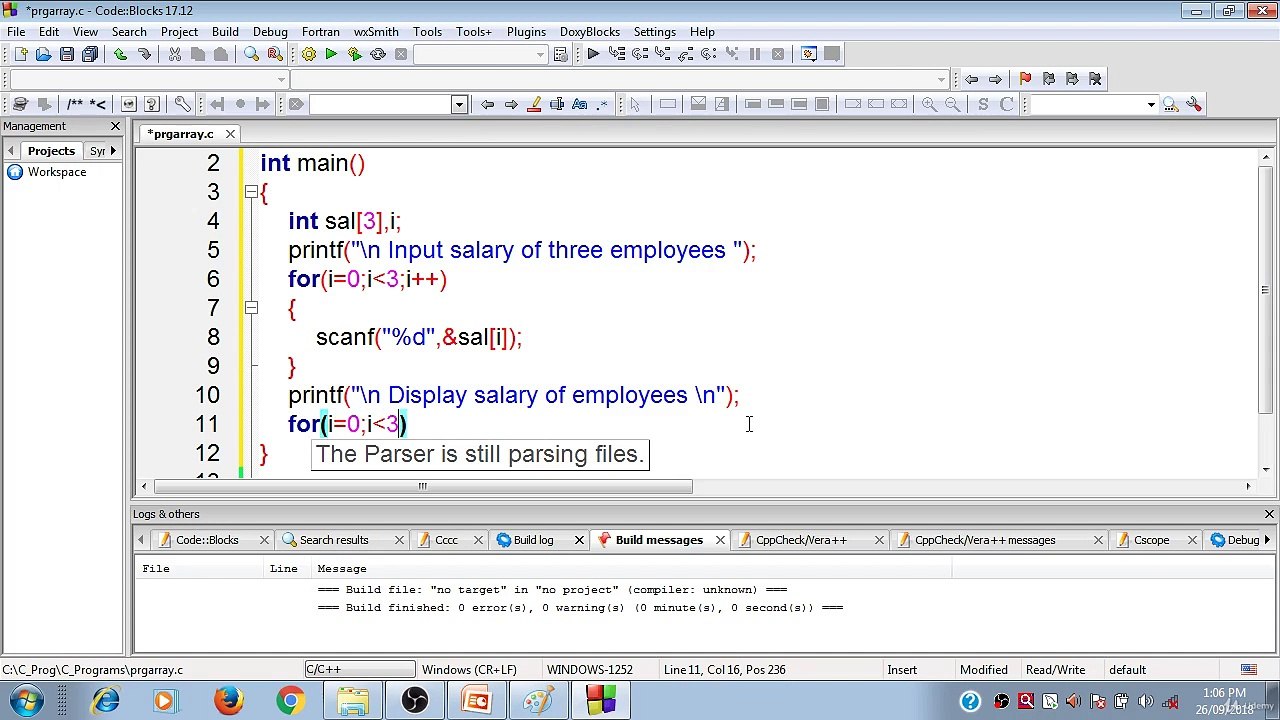The width and height of the screenshot is (1280, 720).
Task: Open the debugging windows icon
Action: click(x=809, y=54)
